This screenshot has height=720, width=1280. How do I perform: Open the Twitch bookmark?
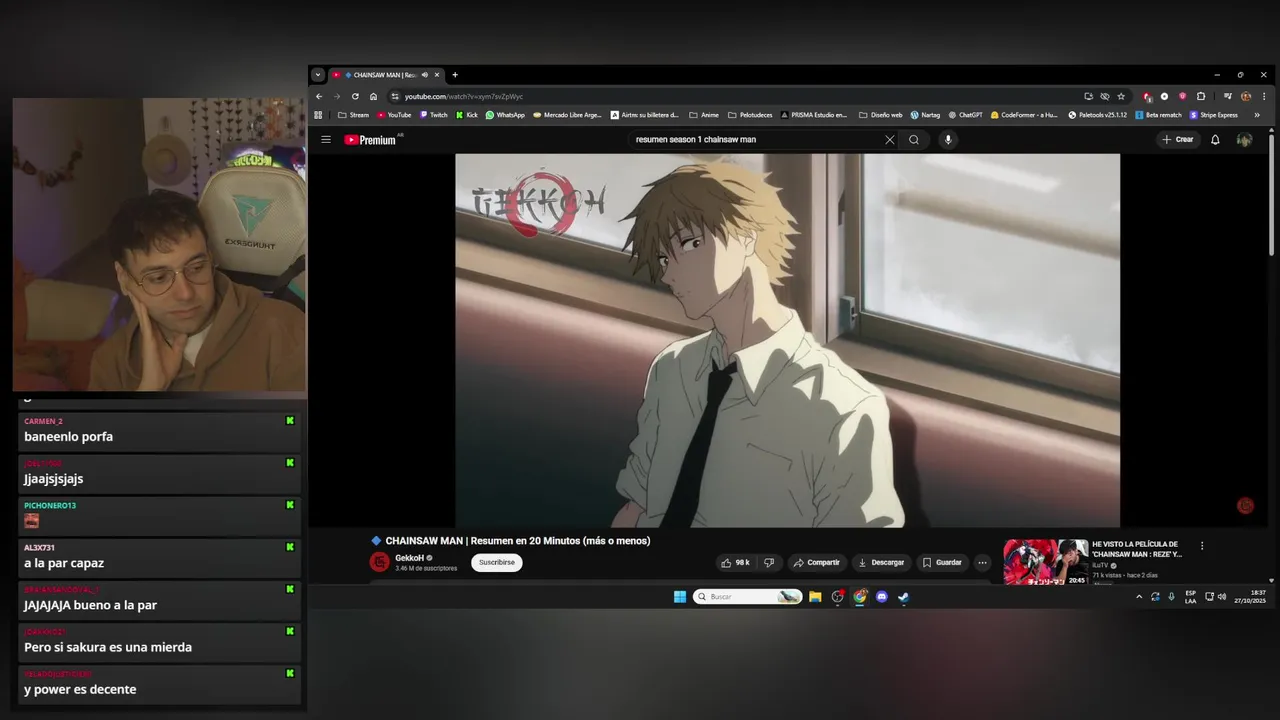pos(434,115)
